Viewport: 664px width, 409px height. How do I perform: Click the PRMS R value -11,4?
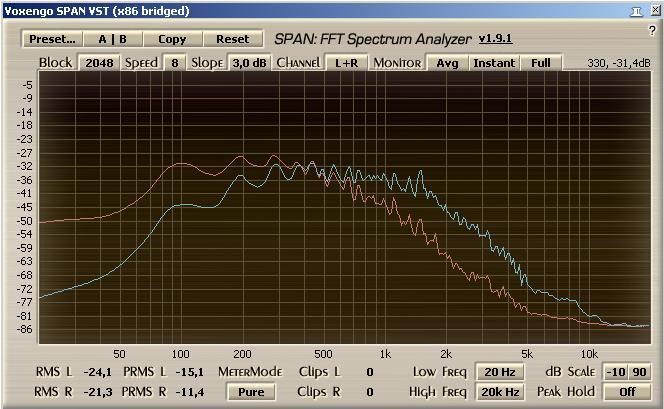pos(189,392)
